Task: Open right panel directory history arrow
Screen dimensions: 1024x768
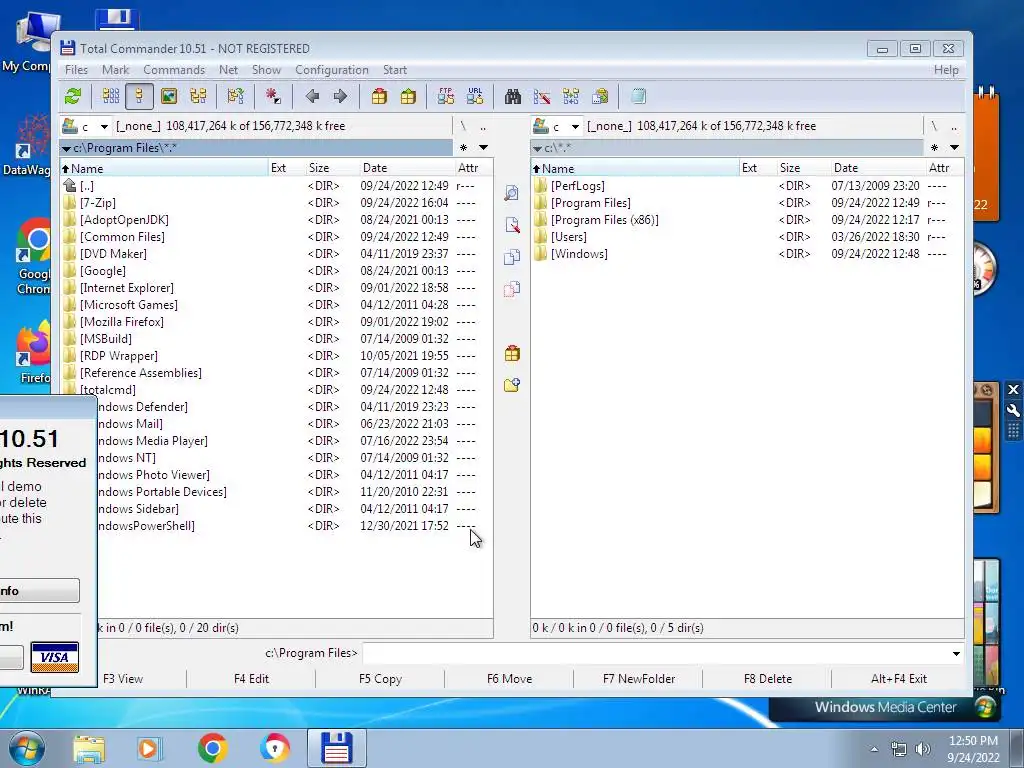Action: pos(954,148)
